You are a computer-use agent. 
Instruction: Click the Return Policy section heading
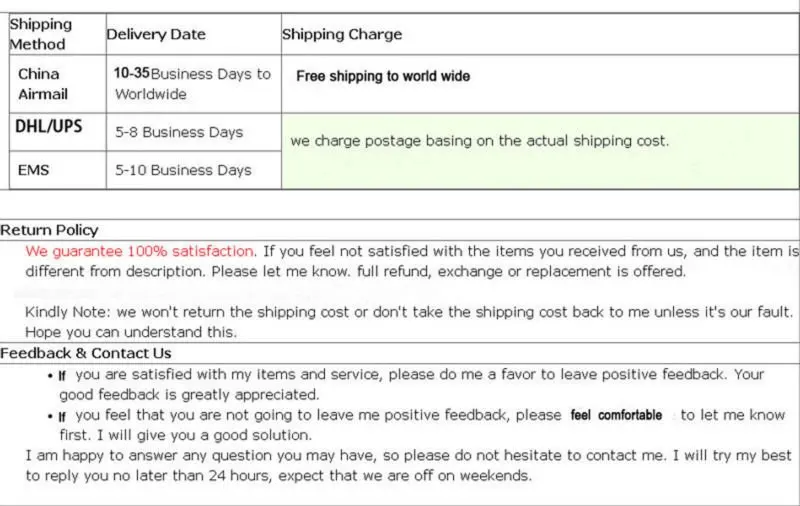pos(49,230)
